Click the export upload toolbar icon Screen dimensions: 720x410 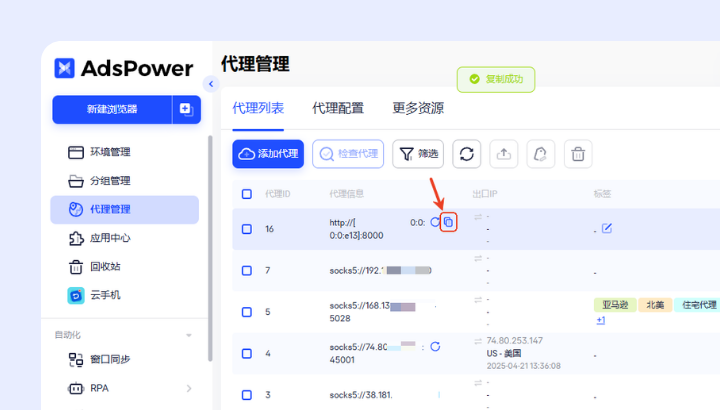tap(504, 154)
